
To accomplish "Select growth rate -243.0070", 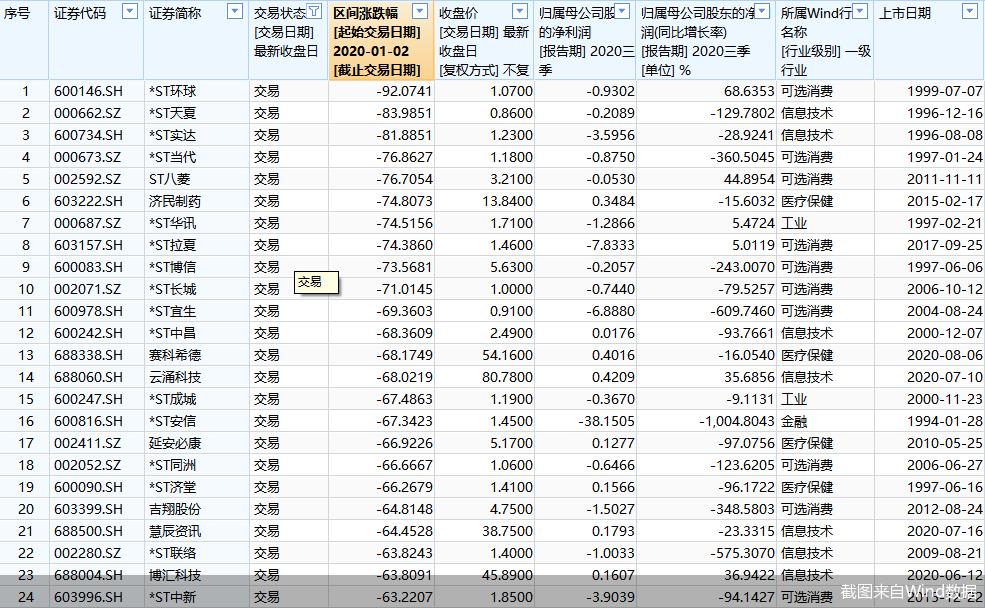I will (x=743, y=267).
